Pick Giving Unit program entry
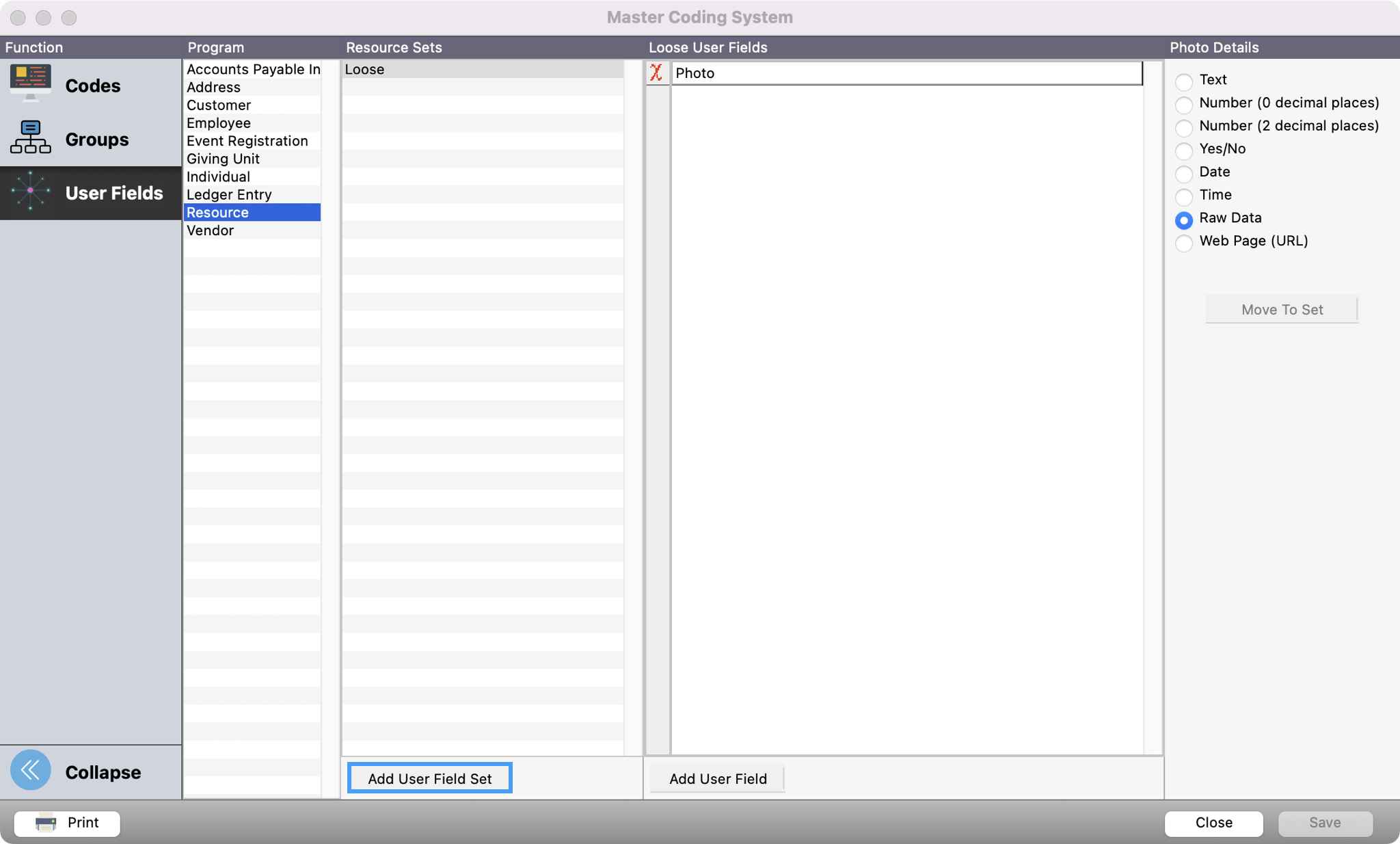The height and width of the screenshot is (844, 1400). (223, 159)
